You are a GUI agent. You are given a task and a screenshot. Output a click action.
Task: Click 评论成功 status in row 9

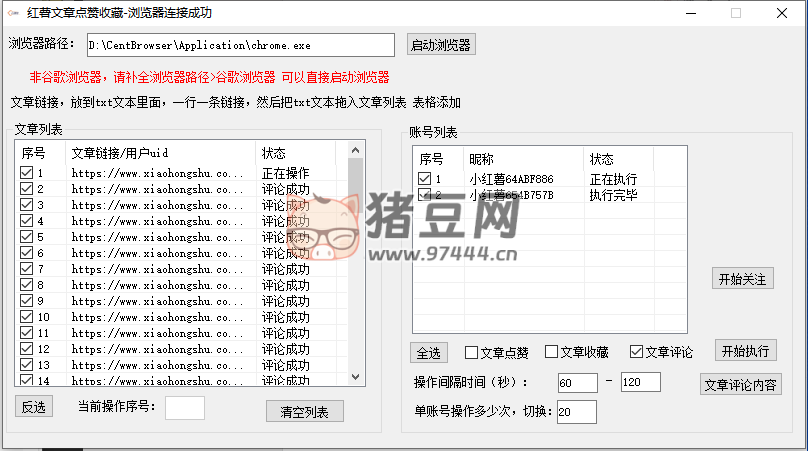pyautogui.click(x=285, y=301)
